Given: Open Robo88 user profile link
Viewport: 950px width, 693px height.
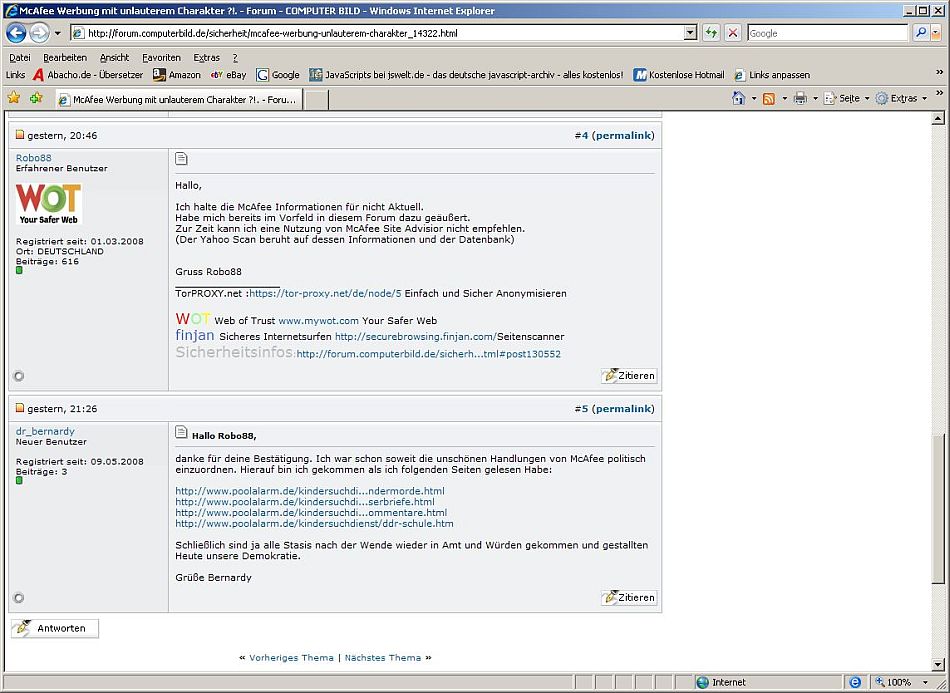Looking at the screenshot, I should pos(33,158).
